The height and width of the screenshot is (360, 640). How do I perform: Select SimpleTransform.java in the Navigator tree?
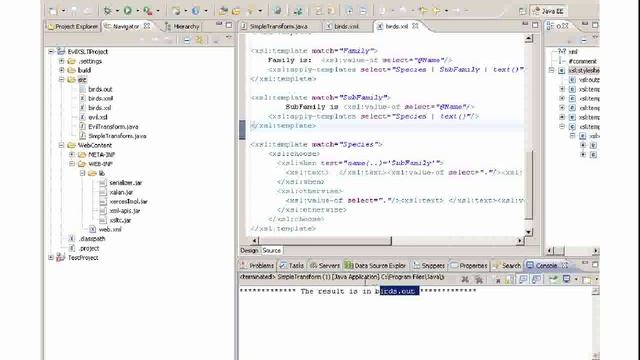117,136
